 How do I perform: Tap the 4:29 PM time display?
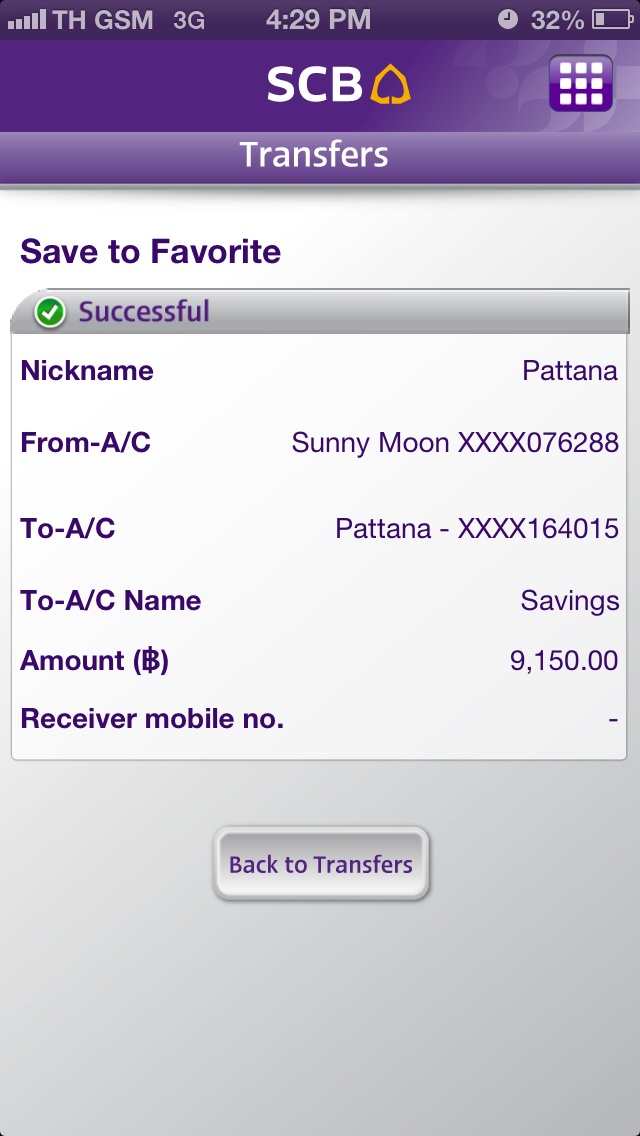pos(319,19)
